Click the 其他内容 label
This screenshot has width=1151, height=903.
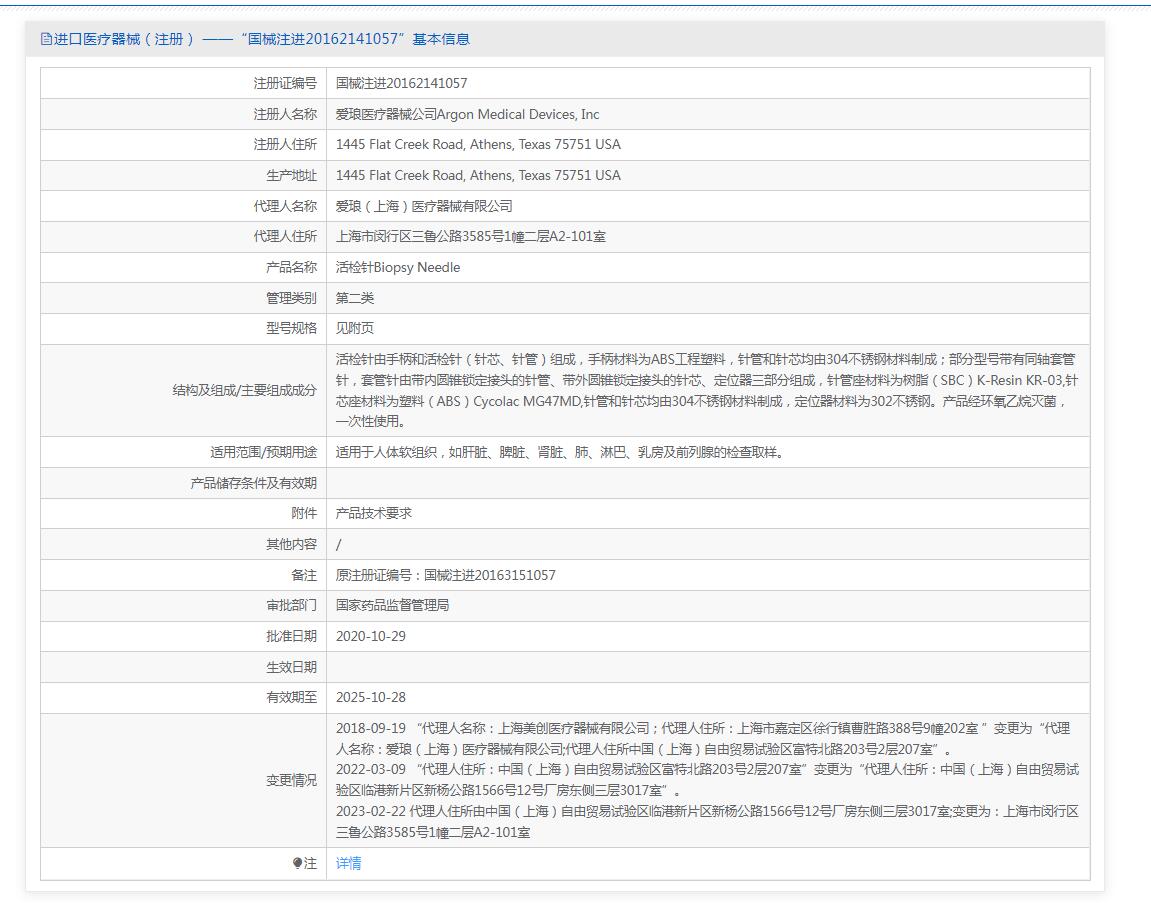pos(291,544)
